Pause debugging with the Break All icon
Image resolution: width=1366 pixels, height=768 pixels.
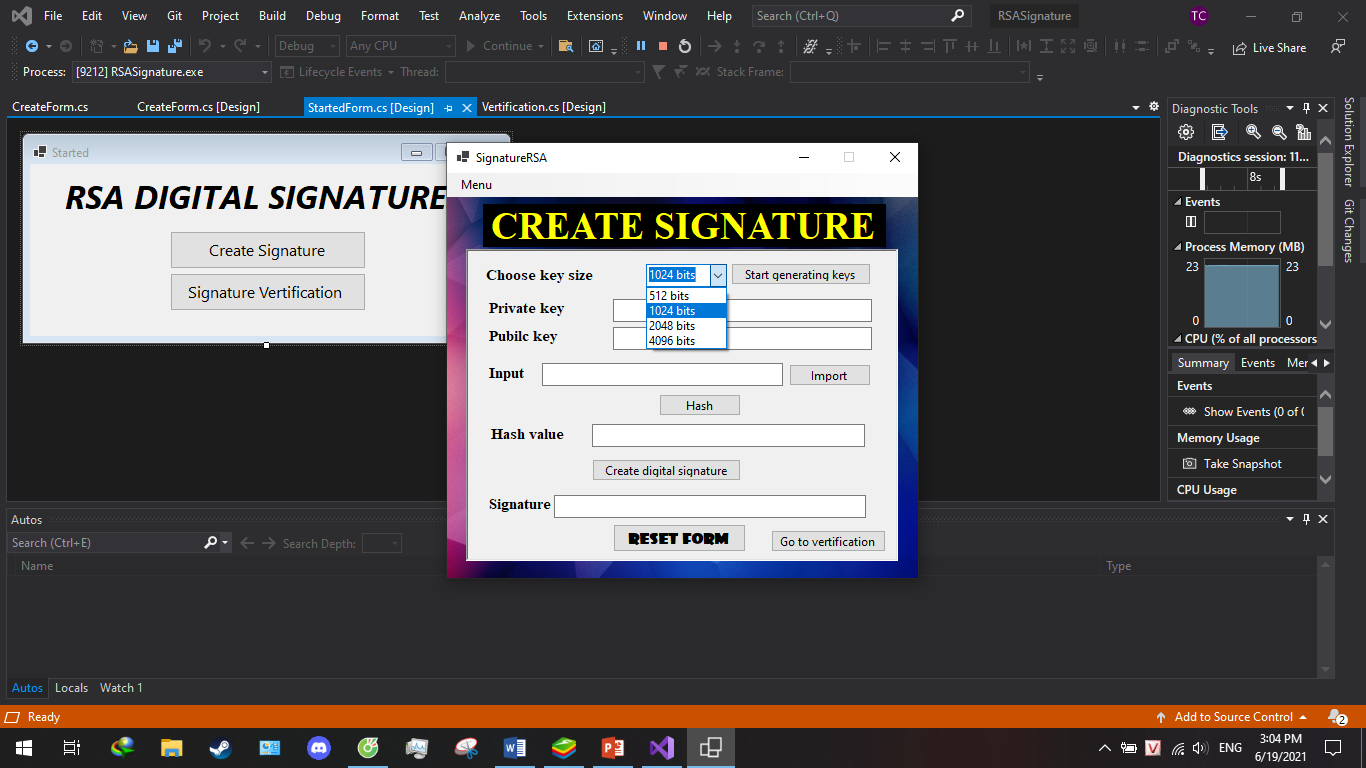coord(641,46)
